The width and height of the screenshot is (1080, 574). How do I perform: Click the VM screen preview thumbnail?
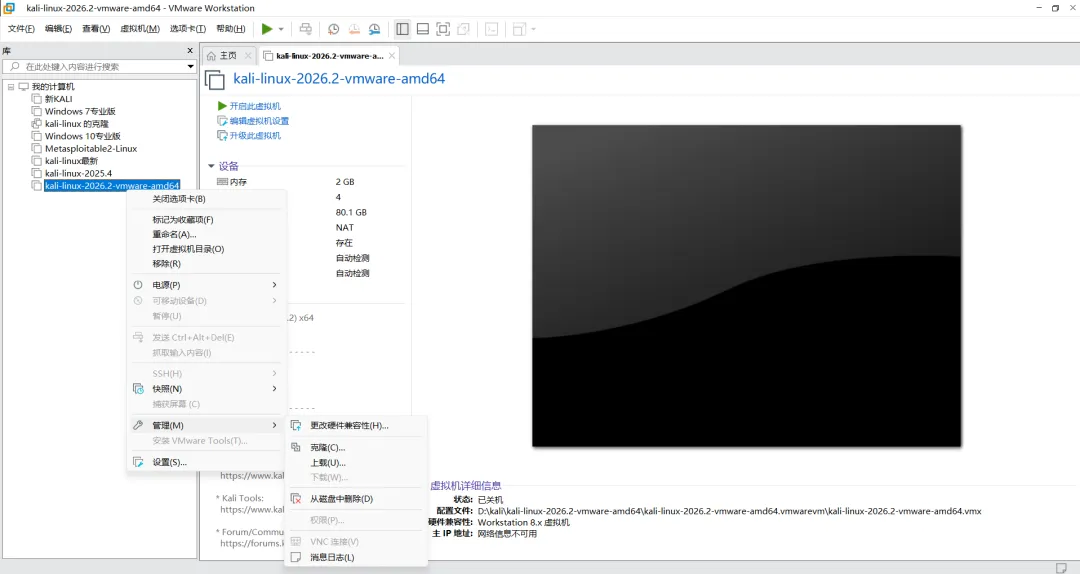[x=746, y=285]
